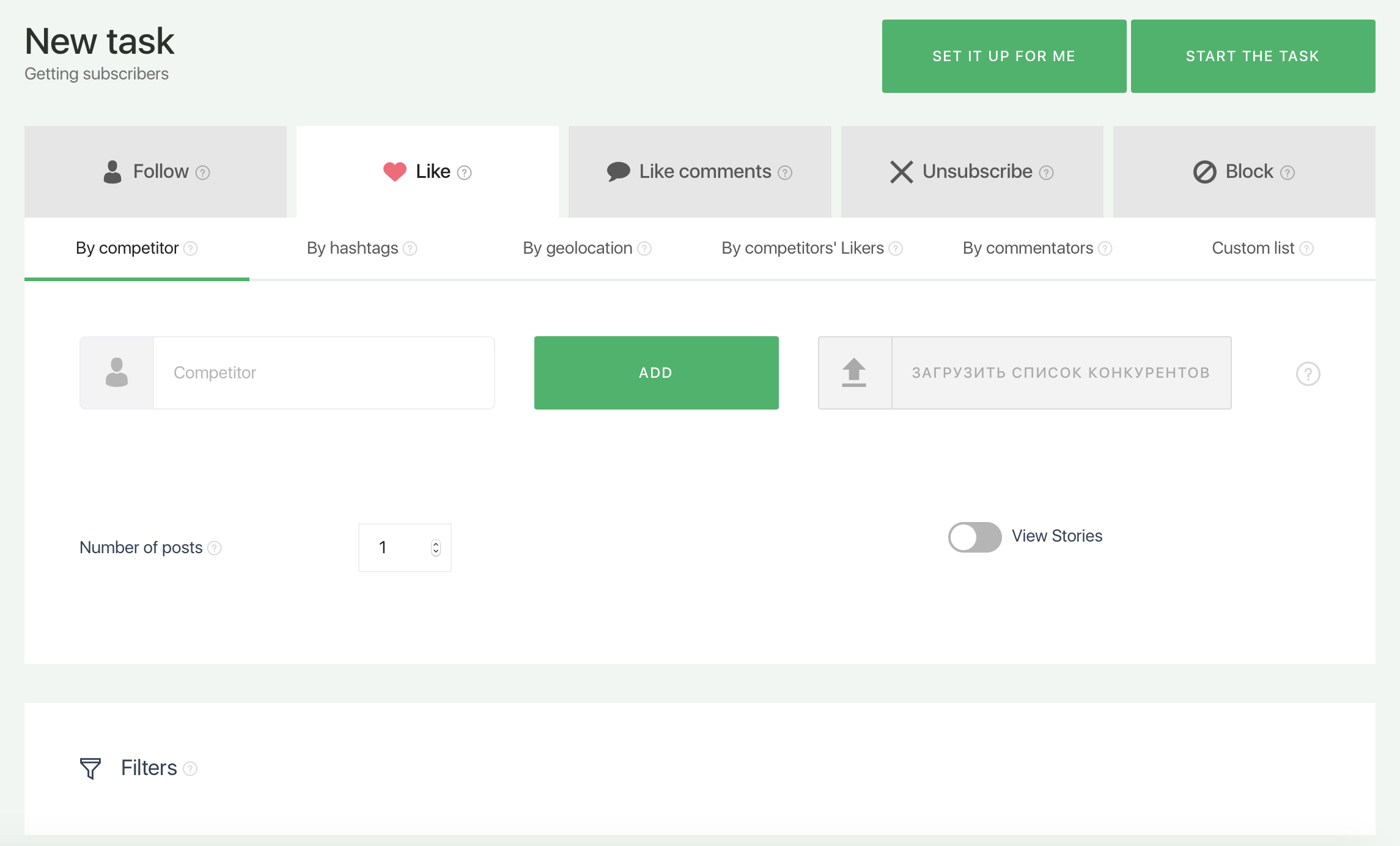Click START THE TASK button
The width and height of the screenshot is (1400, 846).
click(1253, 56)
